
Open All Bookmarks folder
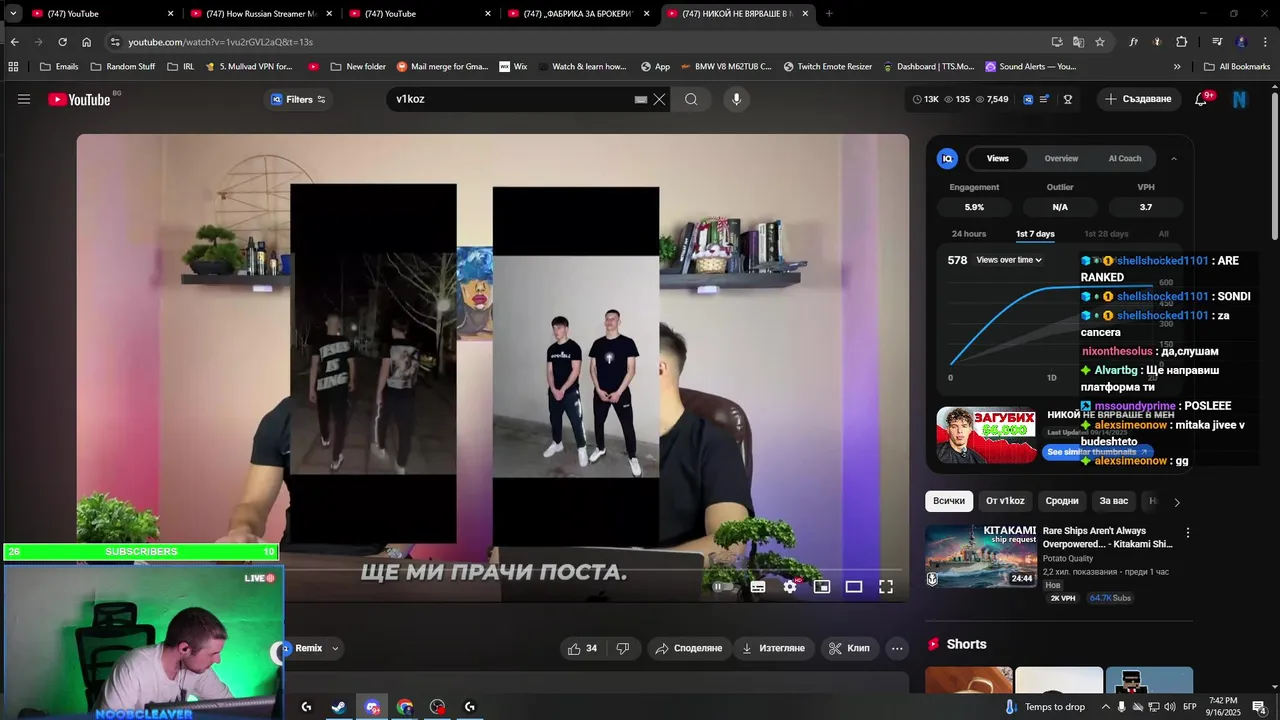tap(1237, 67)
